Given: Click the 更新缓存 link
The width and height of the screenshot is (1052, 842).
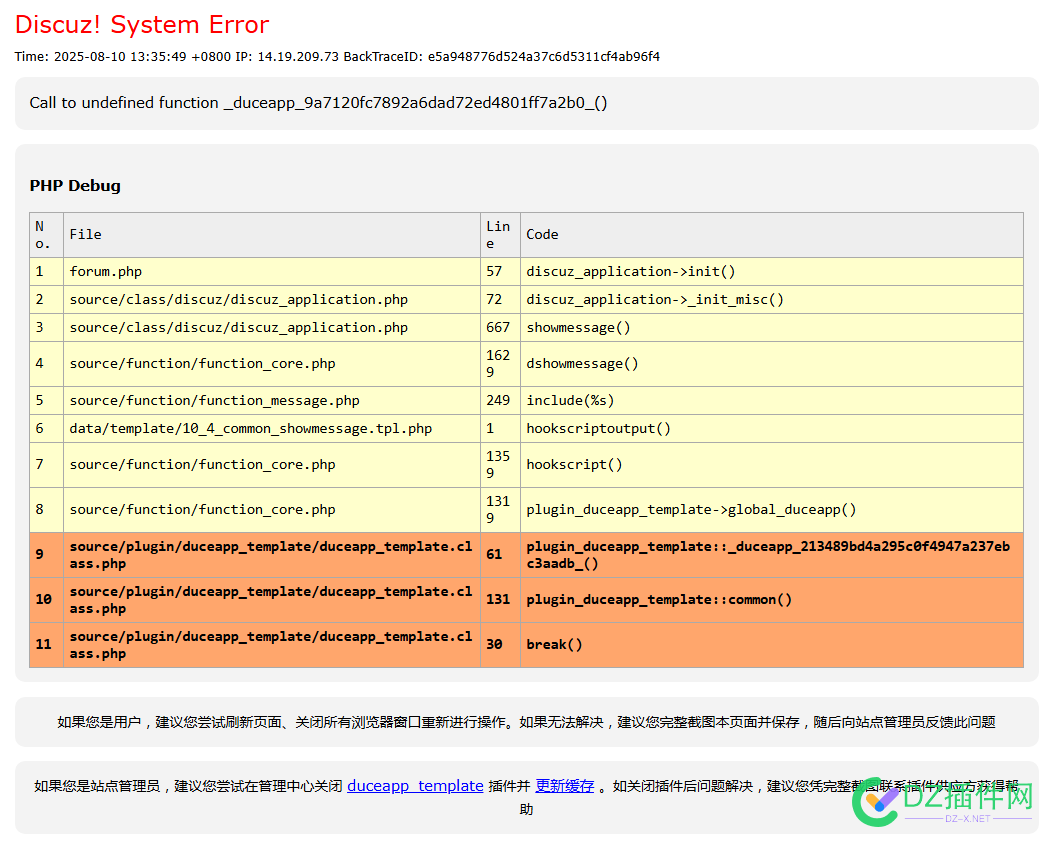Looking at the screenshot, I should coord(565,786).
